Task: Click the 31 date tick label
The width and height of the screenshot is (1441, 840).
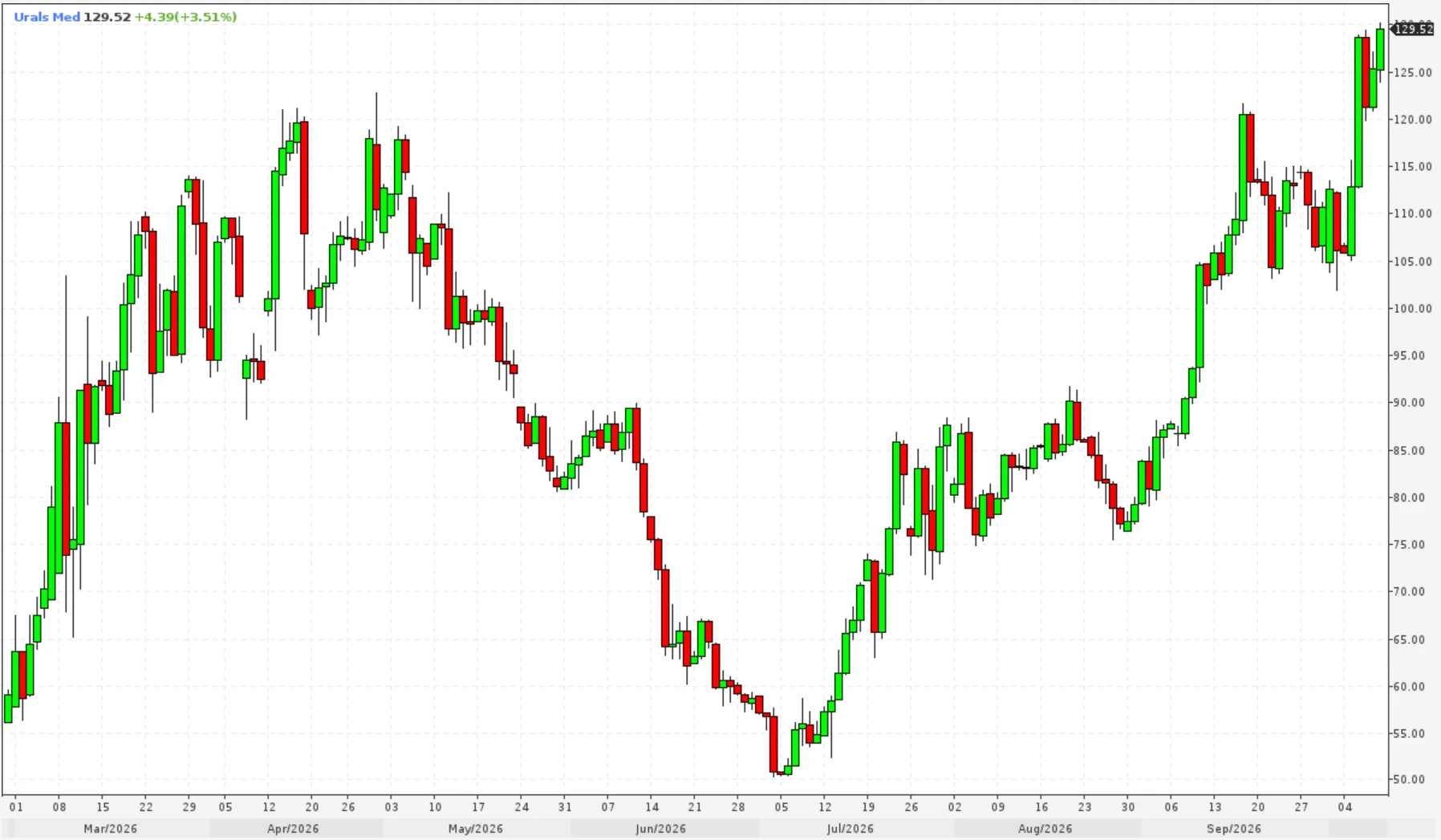Action: click(565, 807)
